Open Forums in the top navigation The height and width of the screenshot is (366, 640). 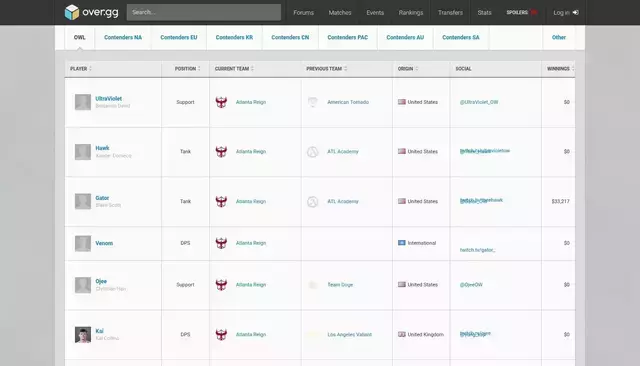tap(304, 13)
